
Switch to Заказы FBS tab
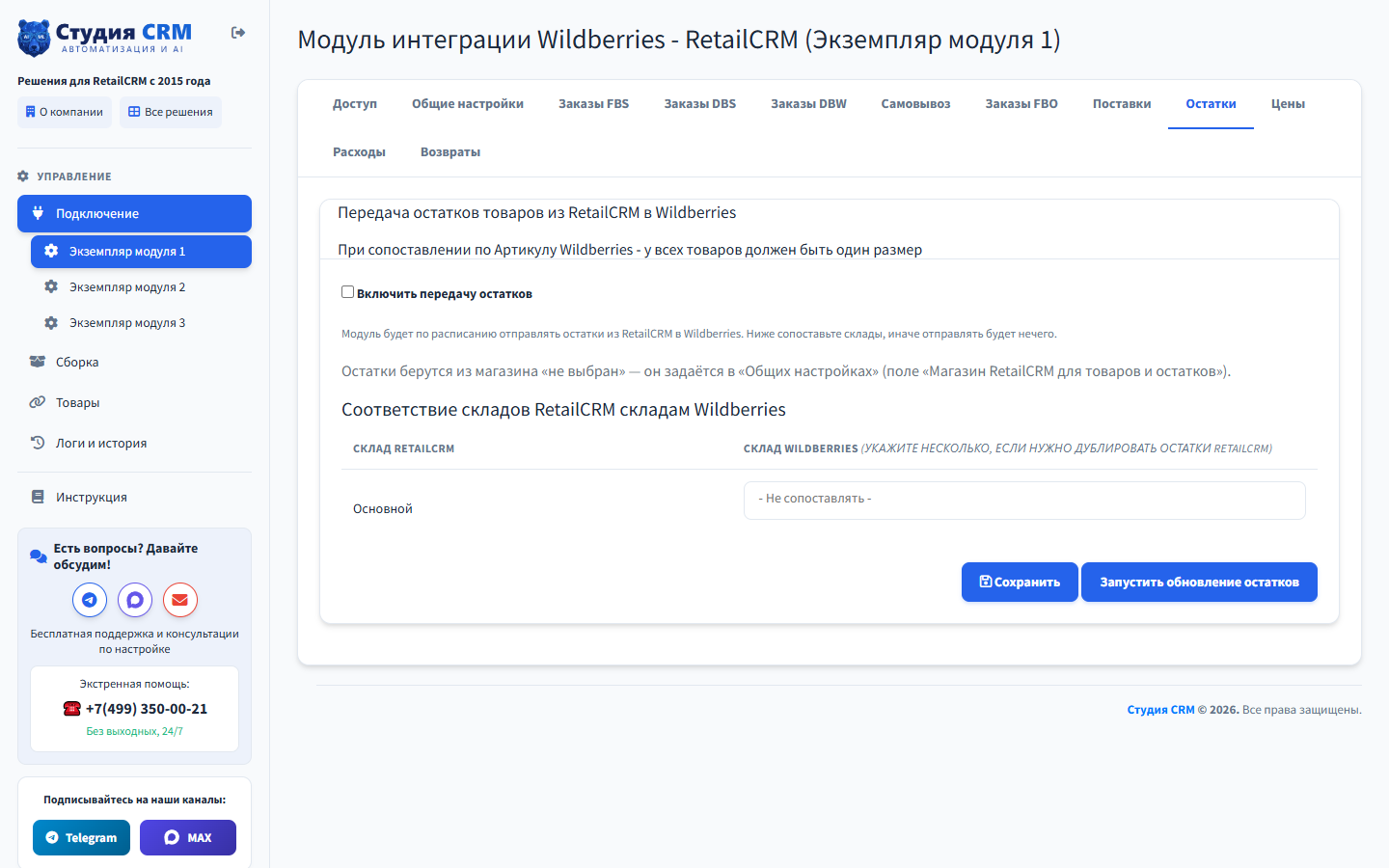[x=594, y=104]
